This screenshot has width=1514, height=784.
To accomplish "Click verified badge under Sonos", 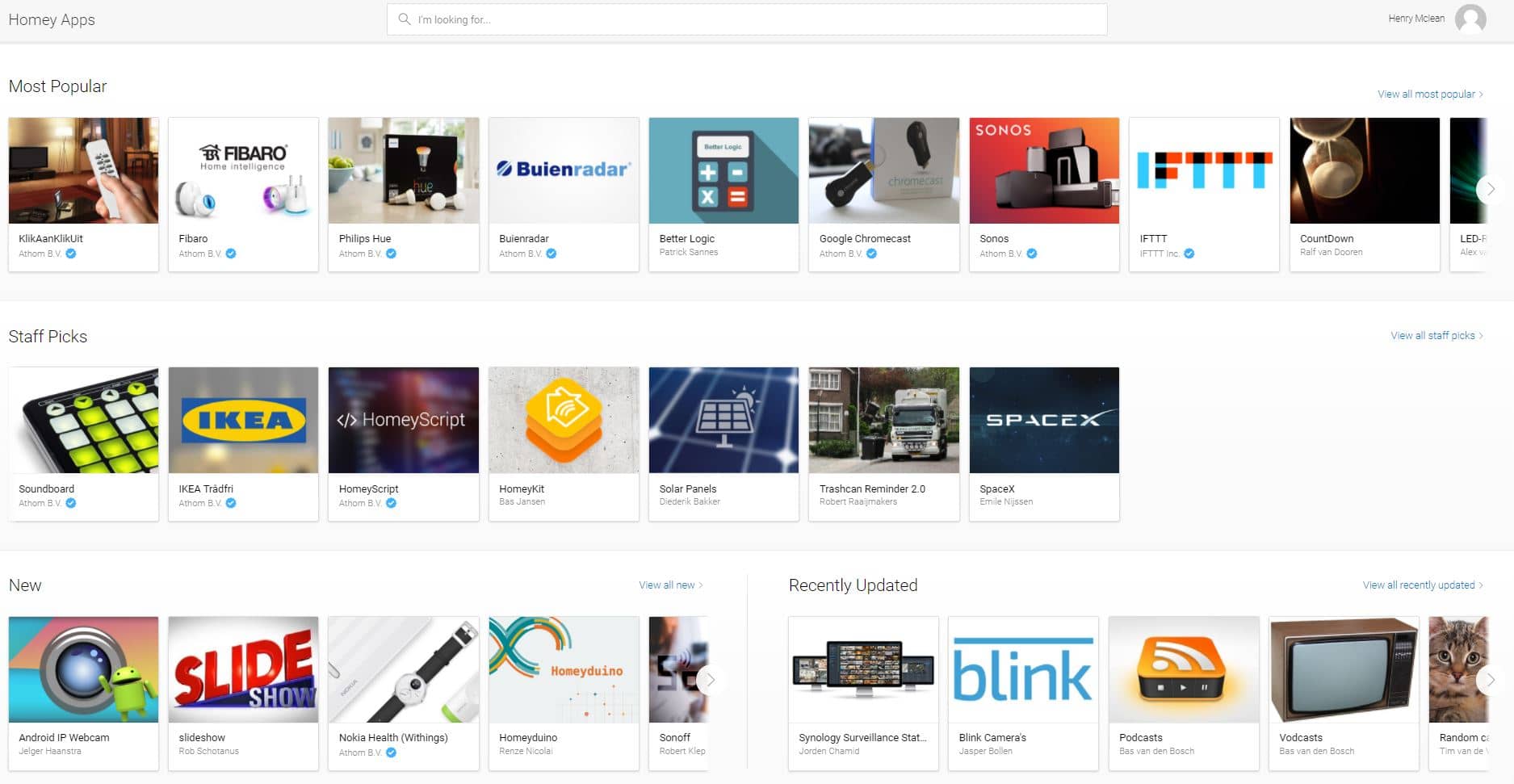I will point(1032,254).
